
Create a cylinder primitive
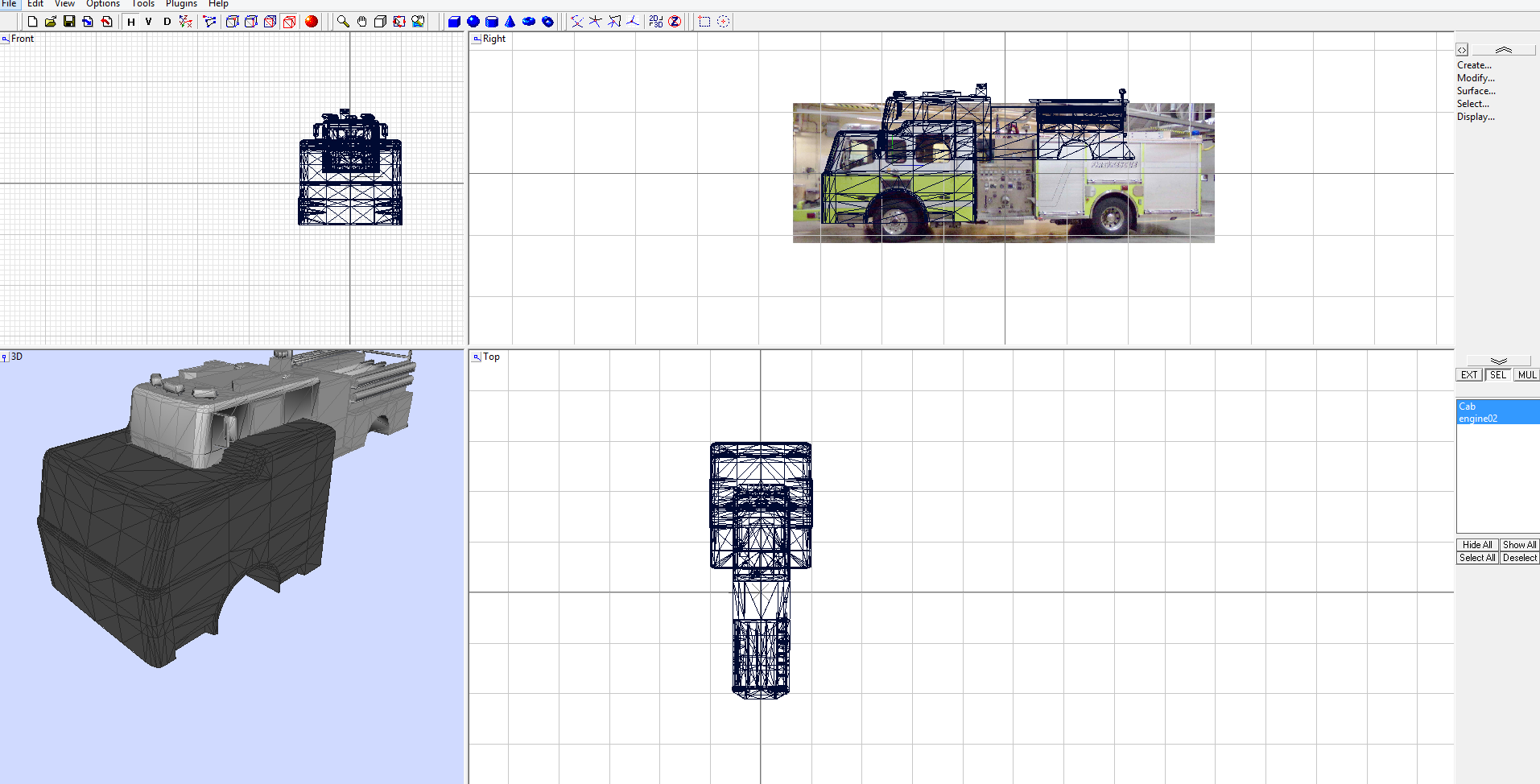pyautogui.click(x=491, y=22)
